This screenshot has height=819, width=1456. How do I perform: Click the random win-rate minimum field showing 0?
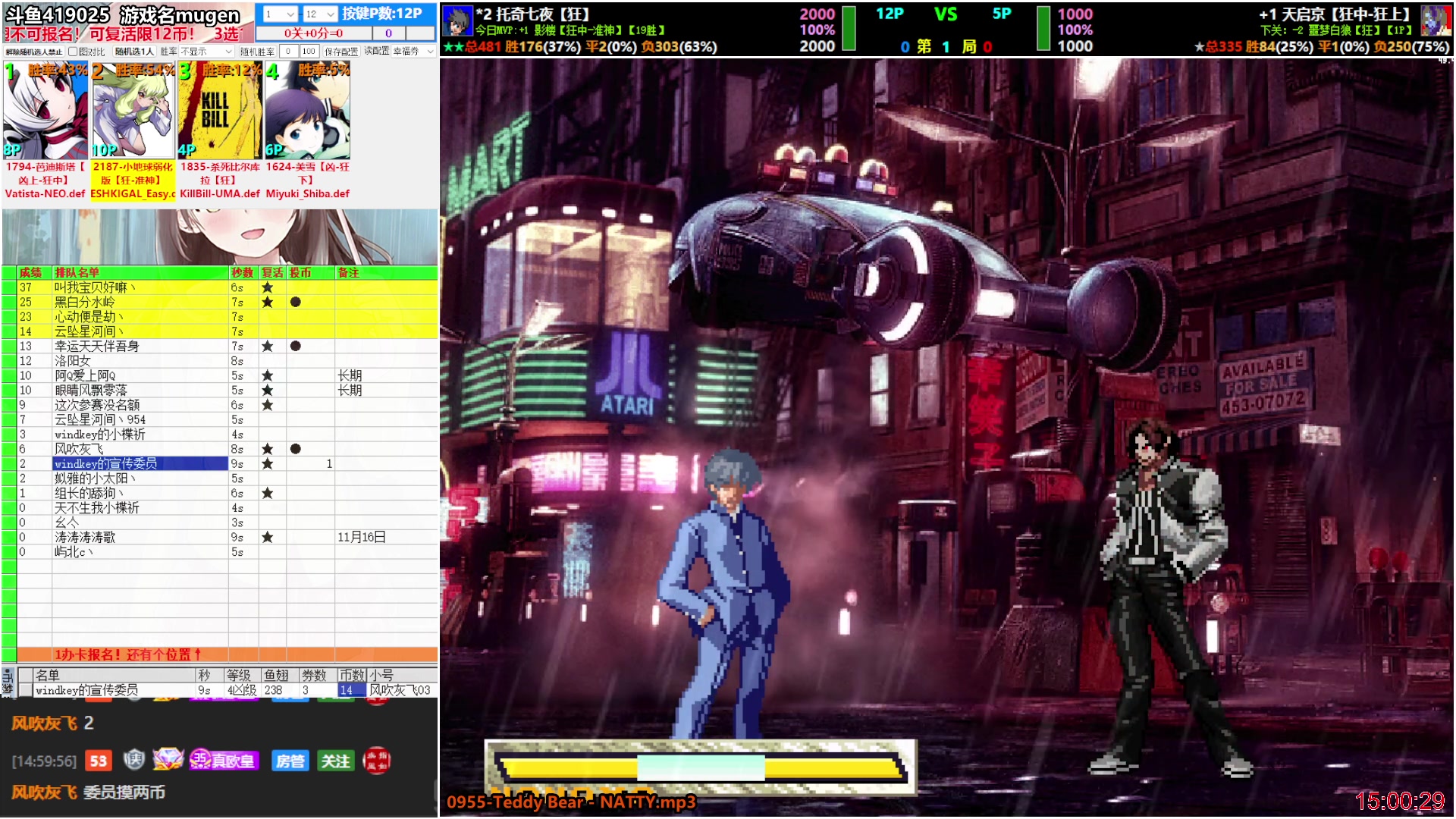[x=288, y=52]
